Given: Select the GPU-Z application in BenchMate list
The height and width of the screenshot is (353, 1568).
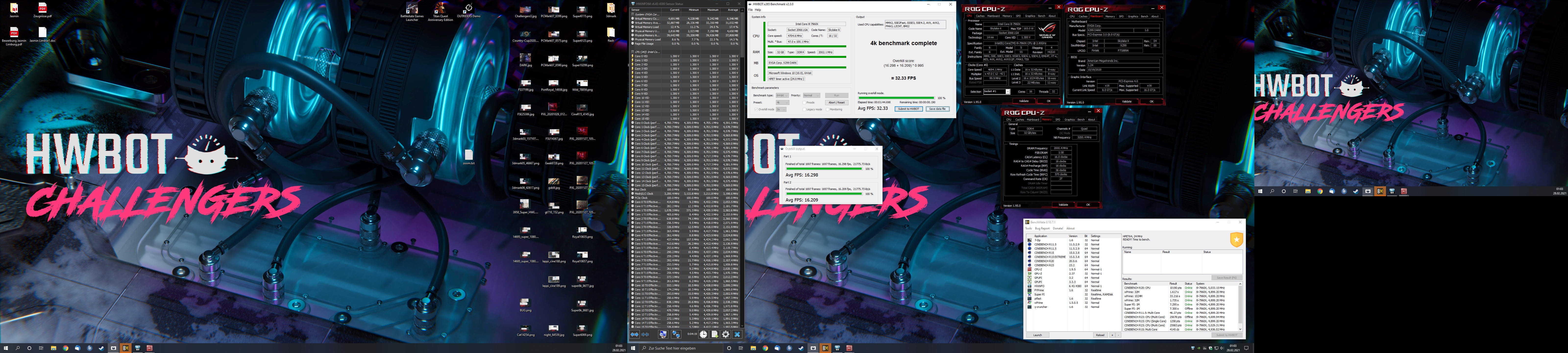Looking at the screenshot, I should [x=1074, y=274].
